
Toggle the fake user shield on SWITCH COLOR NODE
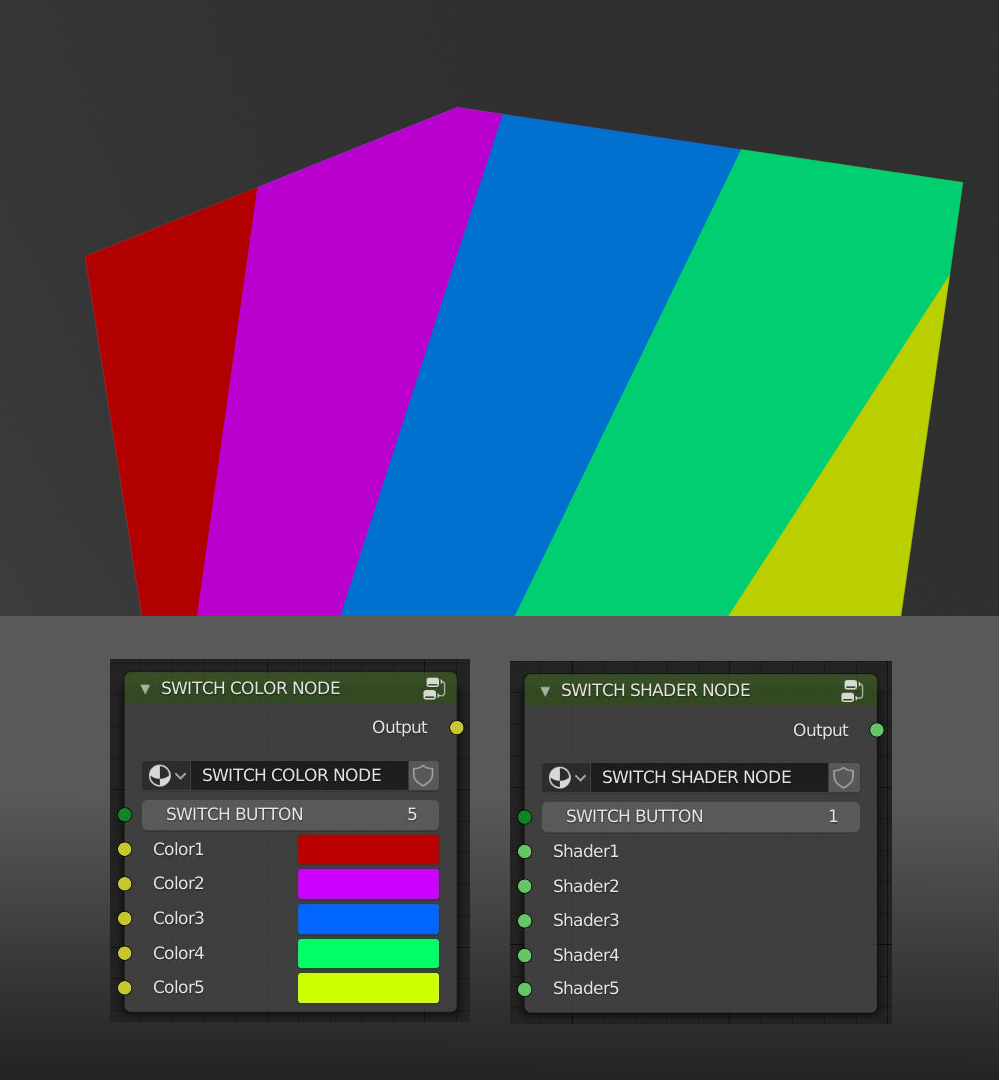423,775
